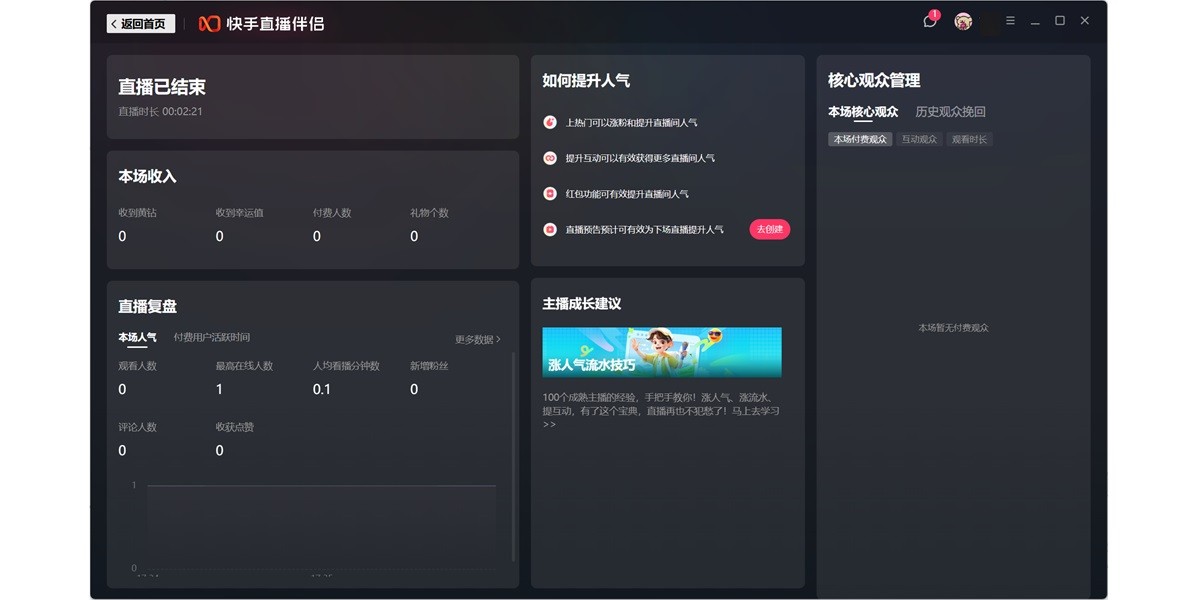Select the 互动观众 filter
1200x600 pixels.
(919, 140)
